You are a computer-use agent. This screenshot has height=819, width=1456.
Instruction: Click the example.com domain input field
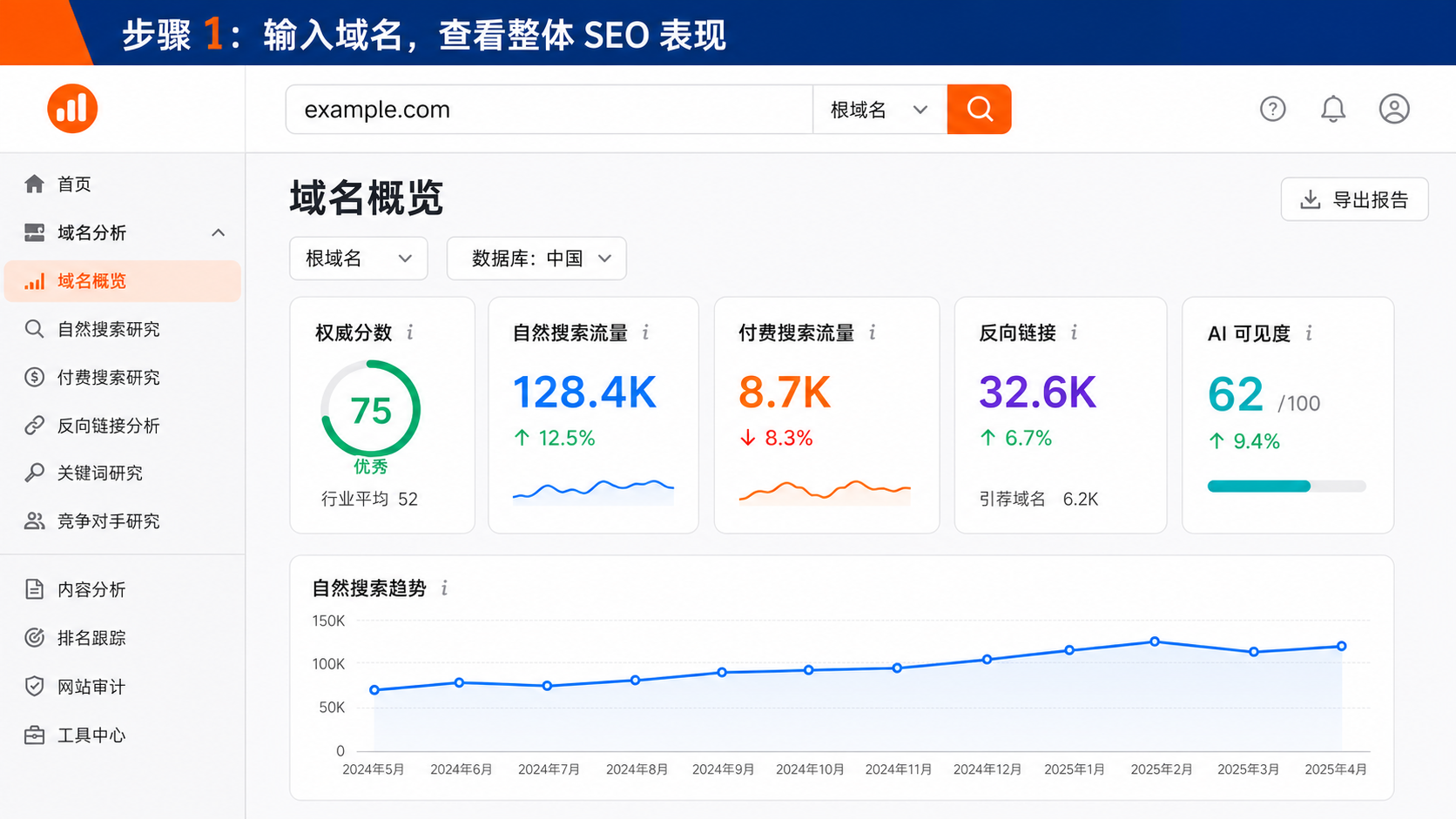click(x=549, y=110)
